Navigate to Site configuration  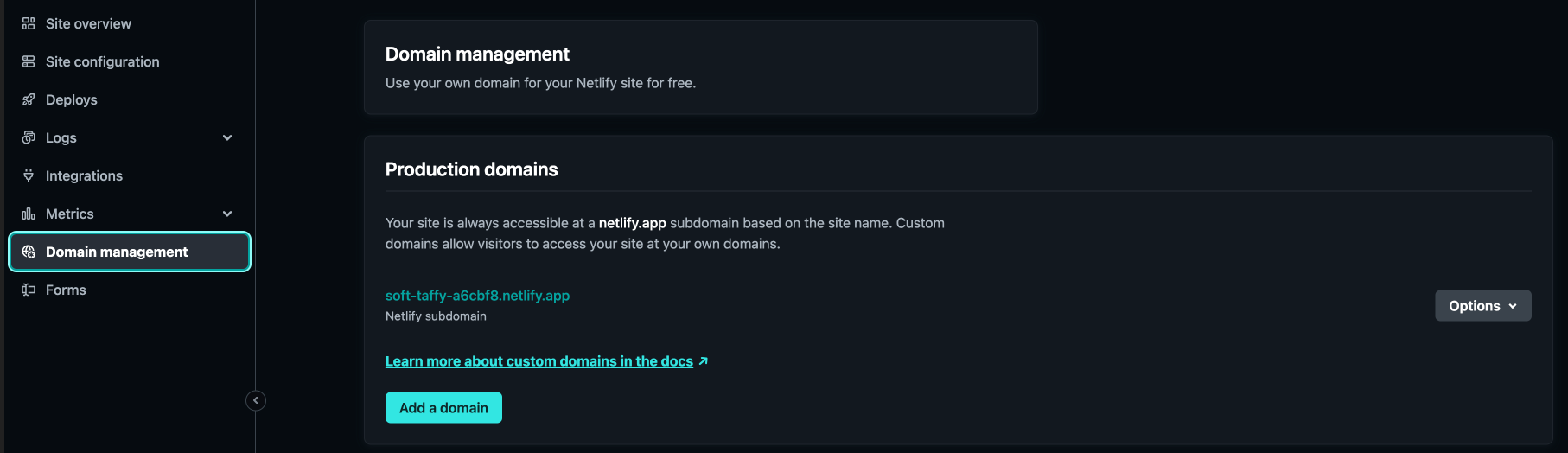point(102,61)
